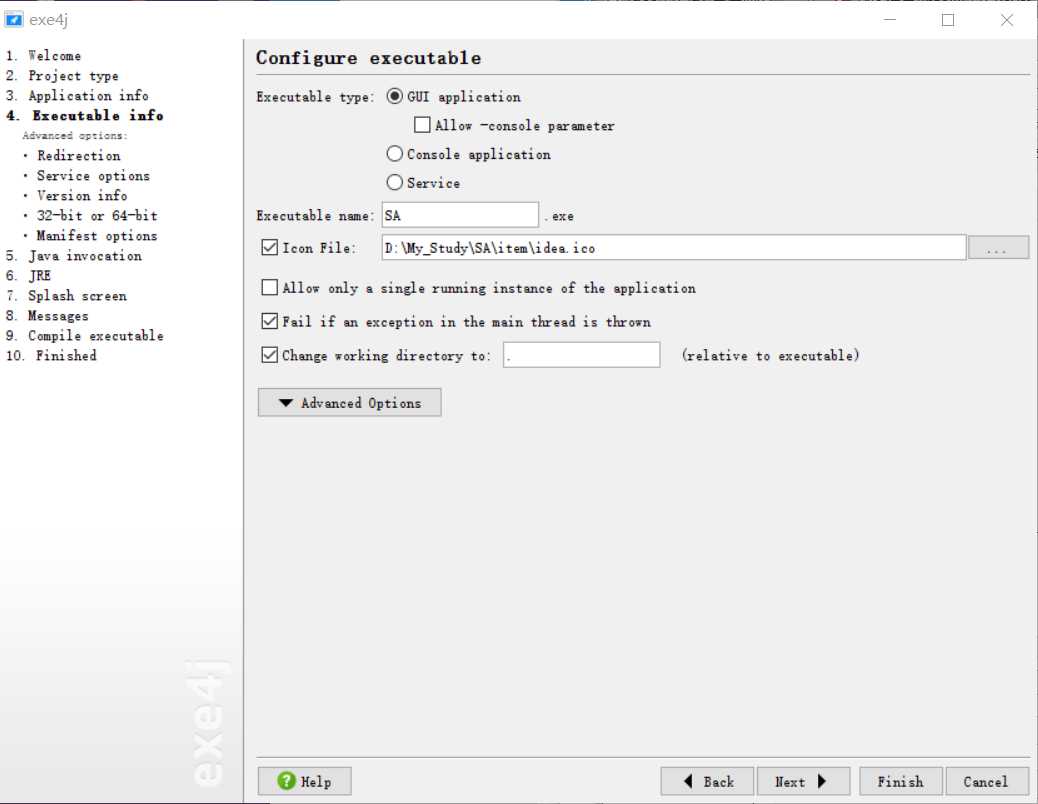Image resolution: width=1038 pixels, height=804 pixels.
Task: Jump to step 6 JRE
Action: (x=28, y=276)
